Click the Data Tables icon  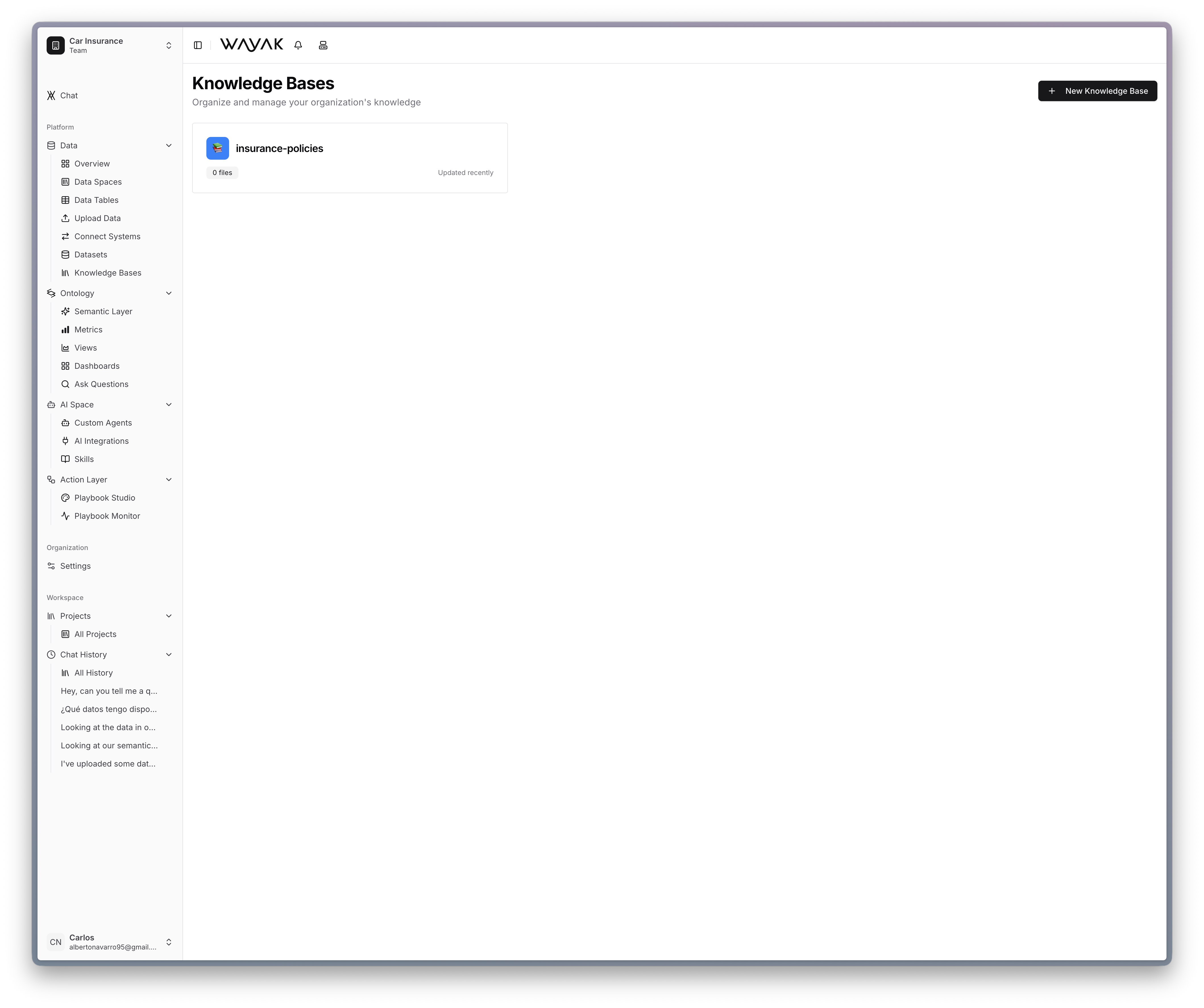click(65, 200)
